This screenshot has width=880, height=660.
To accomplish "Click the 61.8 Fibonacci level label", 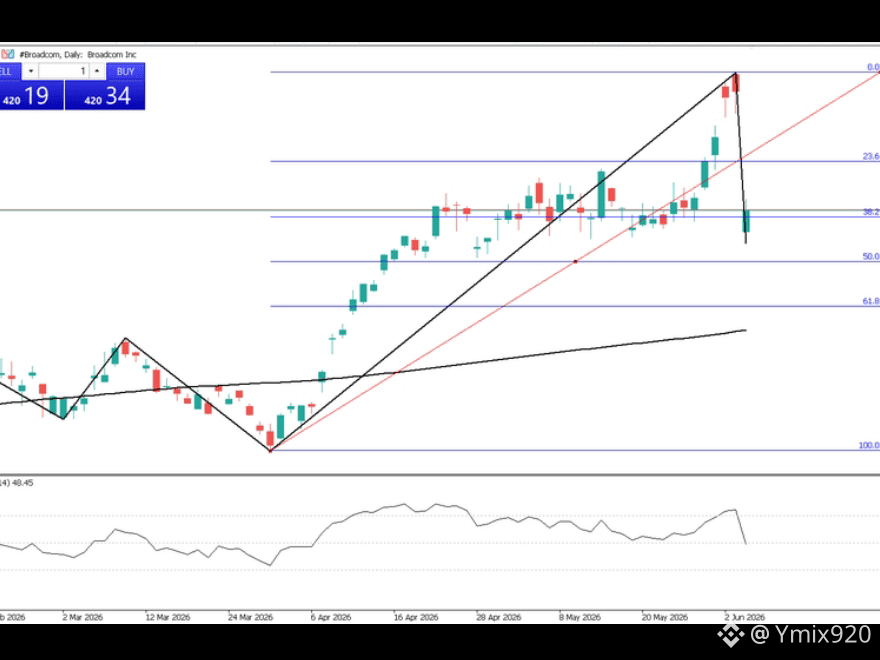I will click(x=871, y=301).
